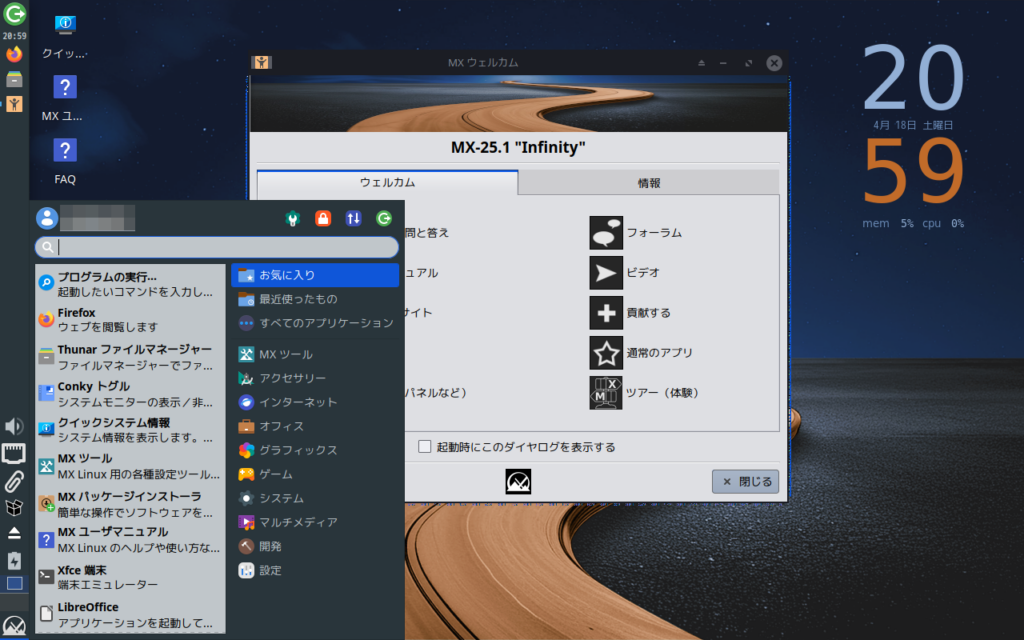Open the 設定 category in the menu
1024x640 pixels.
pyautogui.click(x=270, y=570)
